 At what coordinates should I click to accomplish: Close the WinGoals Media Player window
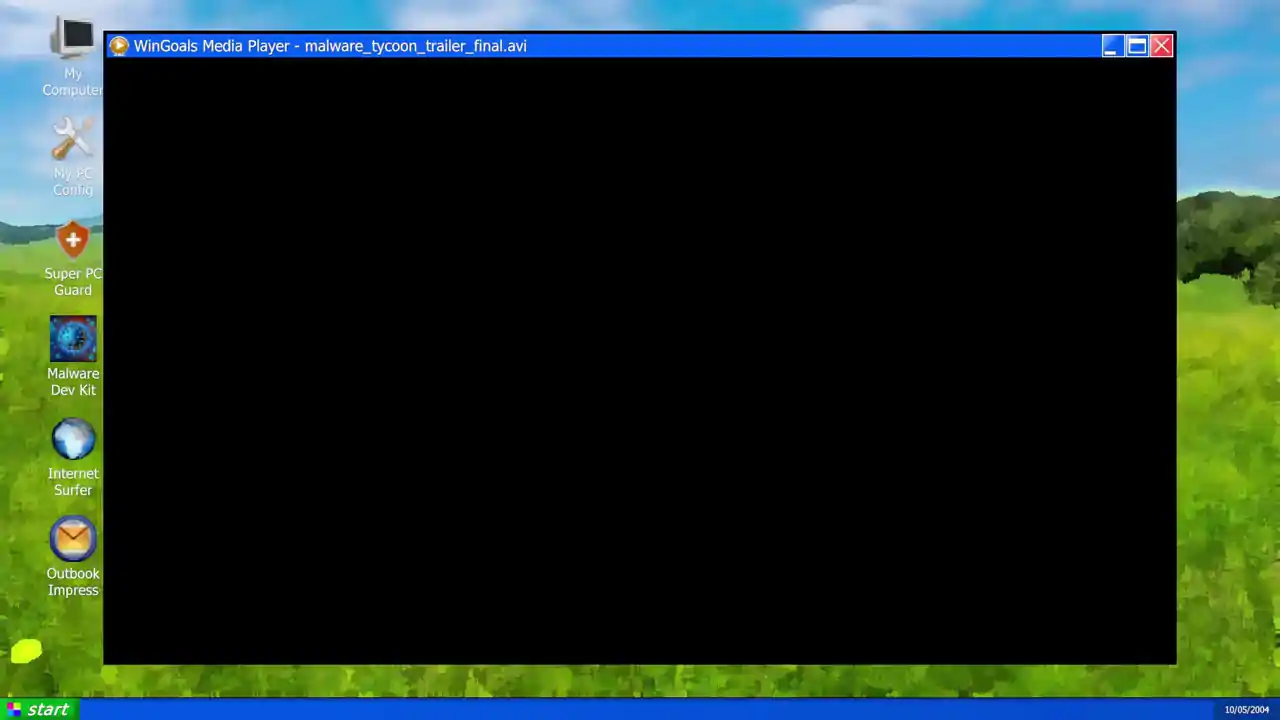[1161, 46]
